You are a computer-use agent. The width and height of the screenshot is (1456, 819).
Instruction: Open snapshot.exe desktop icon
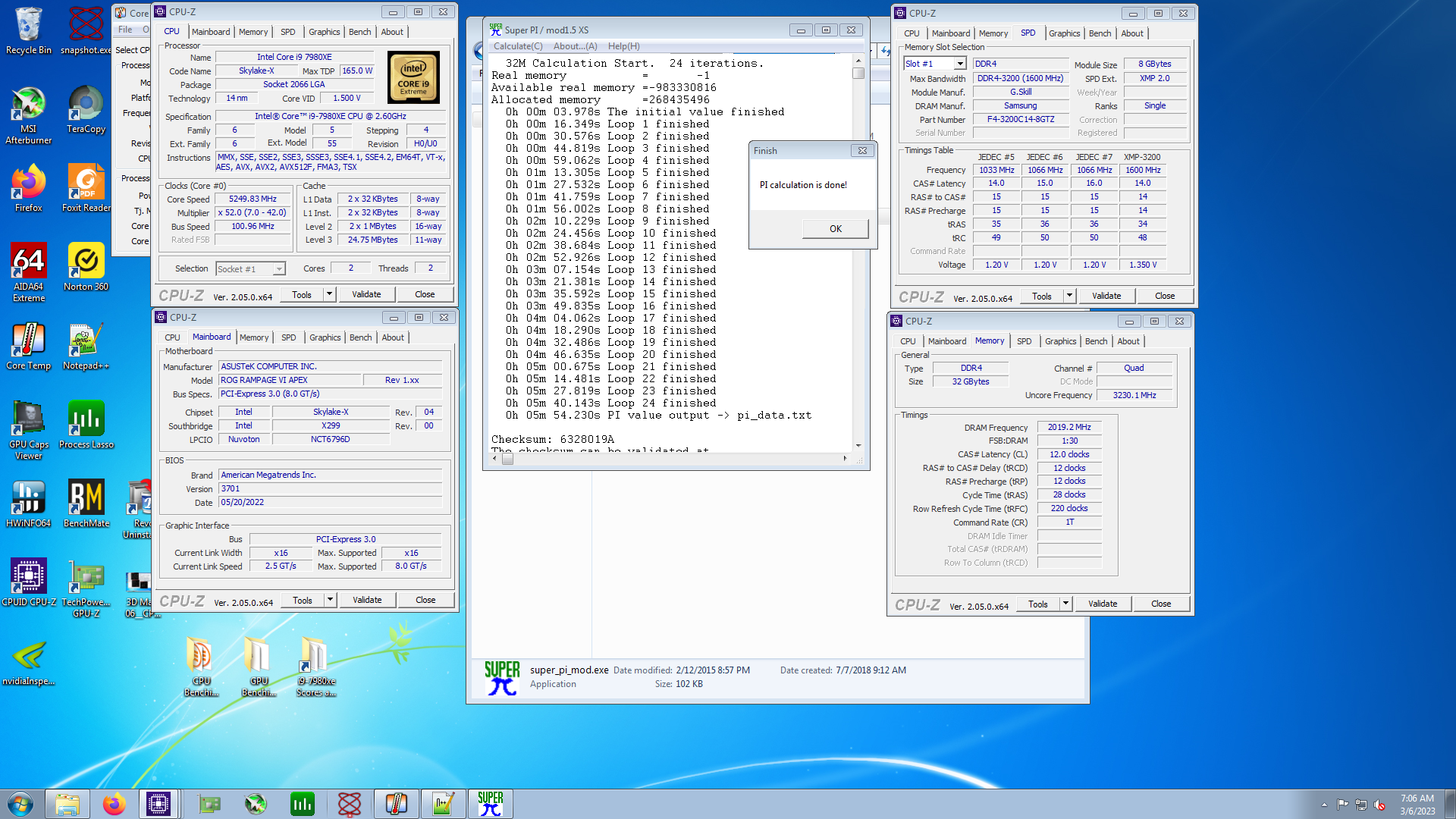click(86, 30)
